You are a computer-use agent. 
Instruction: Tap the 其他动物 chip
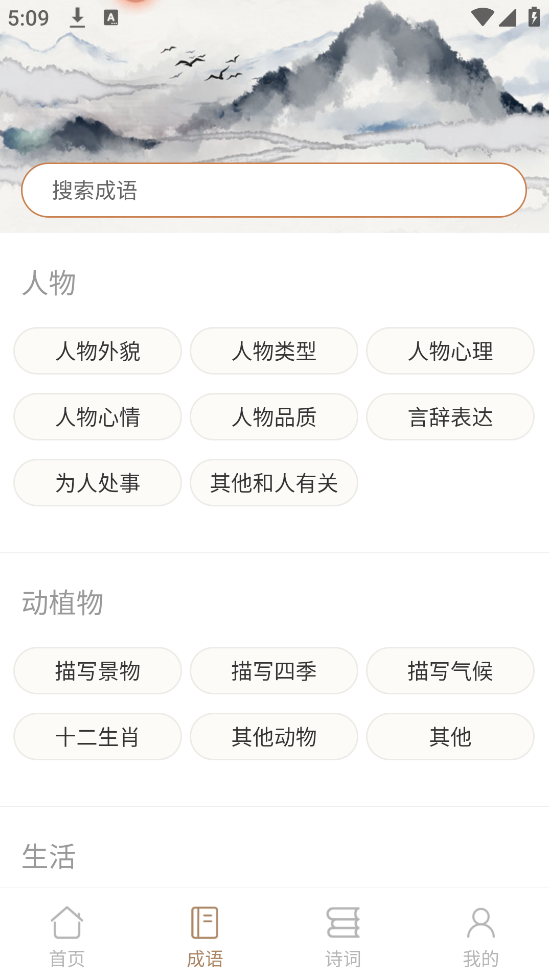point(274,737)
